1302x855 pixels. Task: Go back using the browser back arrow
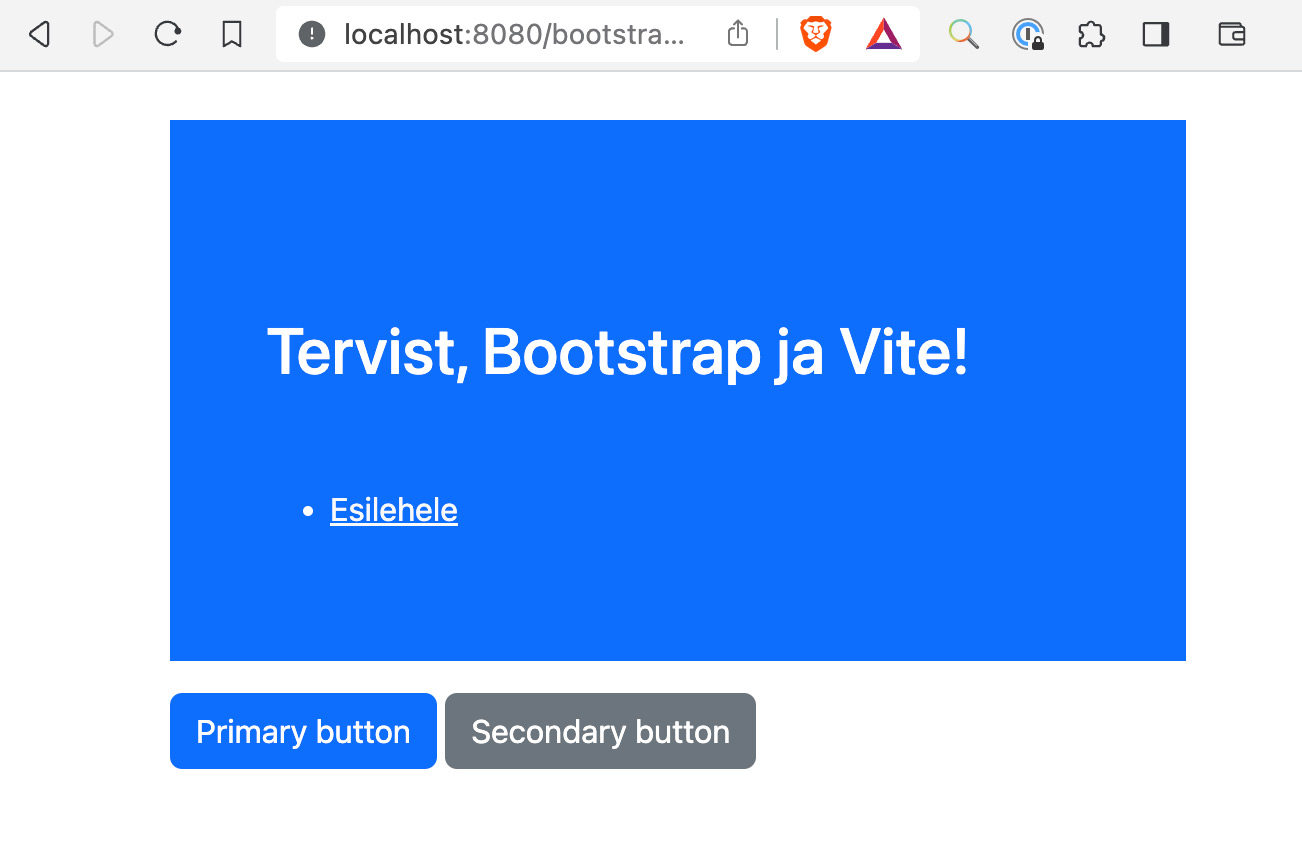[x=39, y=35]
